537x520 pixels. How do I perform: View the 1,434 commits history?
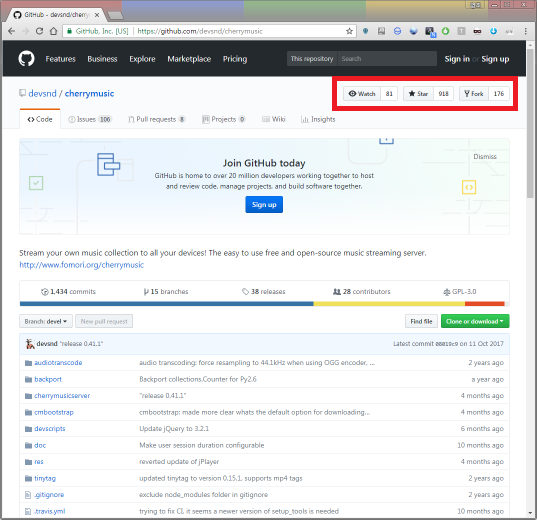click(68, 292)
